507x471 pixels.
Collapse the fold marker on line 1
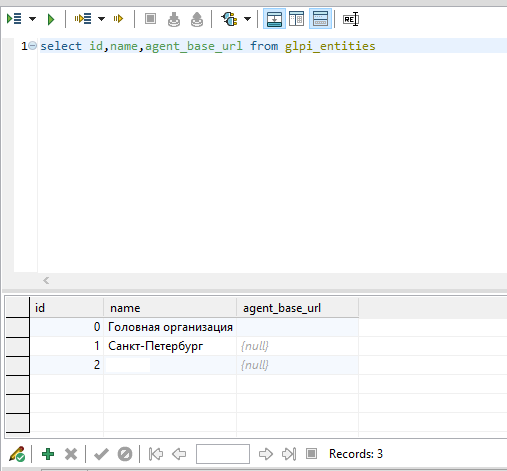(x=32, y=46)
